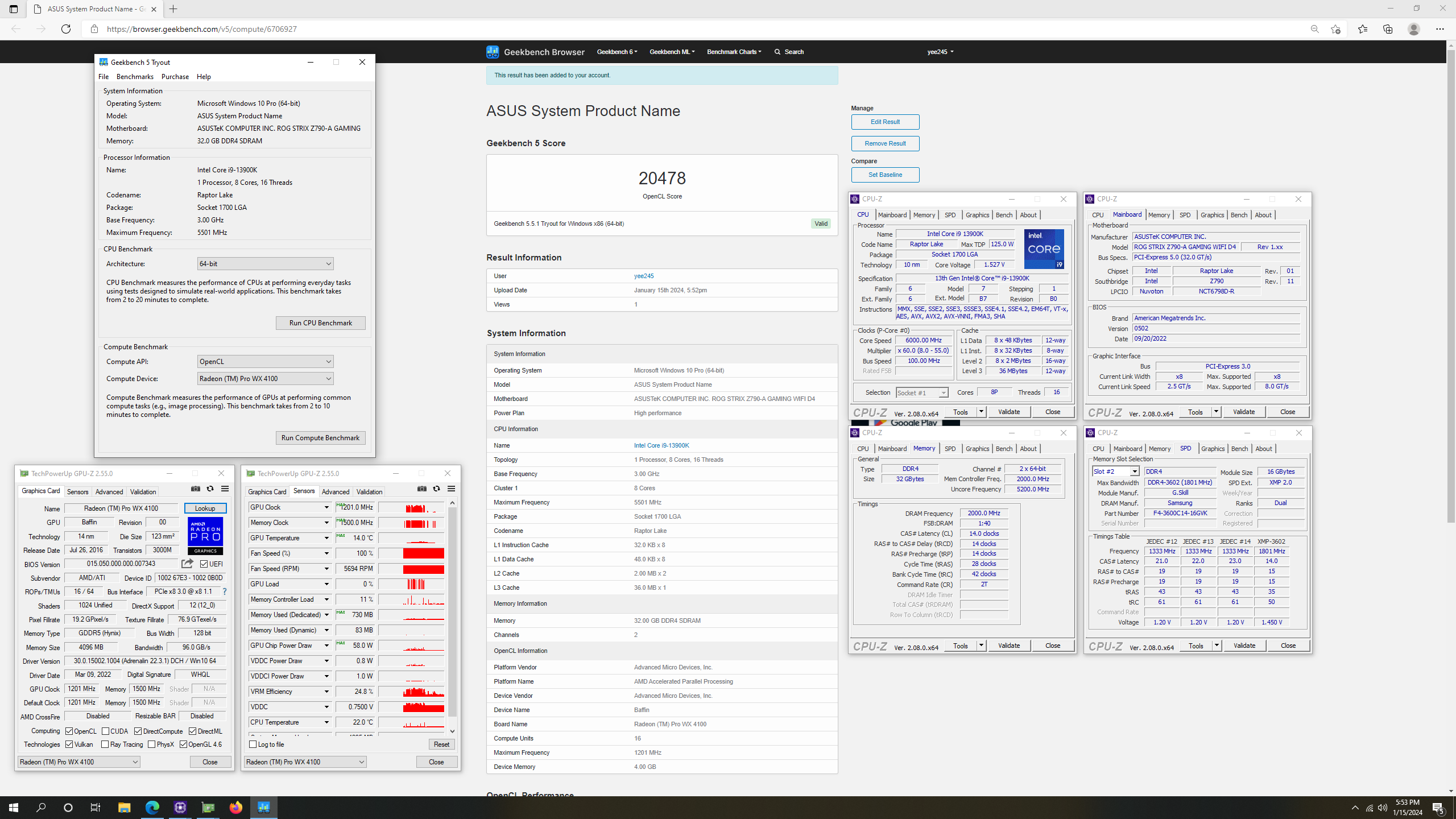Open the Purchase menu in Geekbench 5 Tryout
Image resolution: width=1456 pixels, height=819 pixels.
pyautogui.click(x=175, y=77)
